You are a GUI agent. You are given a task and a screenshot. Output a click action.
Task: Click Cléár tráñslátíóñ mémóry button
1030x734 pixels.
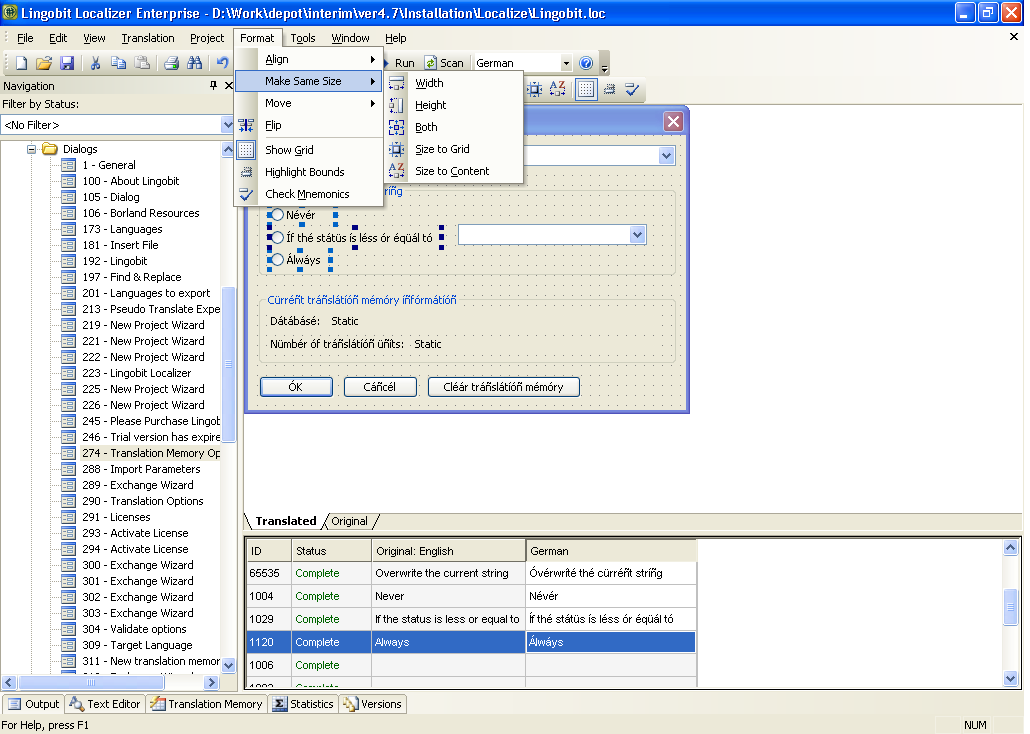[x=504, y=387]
